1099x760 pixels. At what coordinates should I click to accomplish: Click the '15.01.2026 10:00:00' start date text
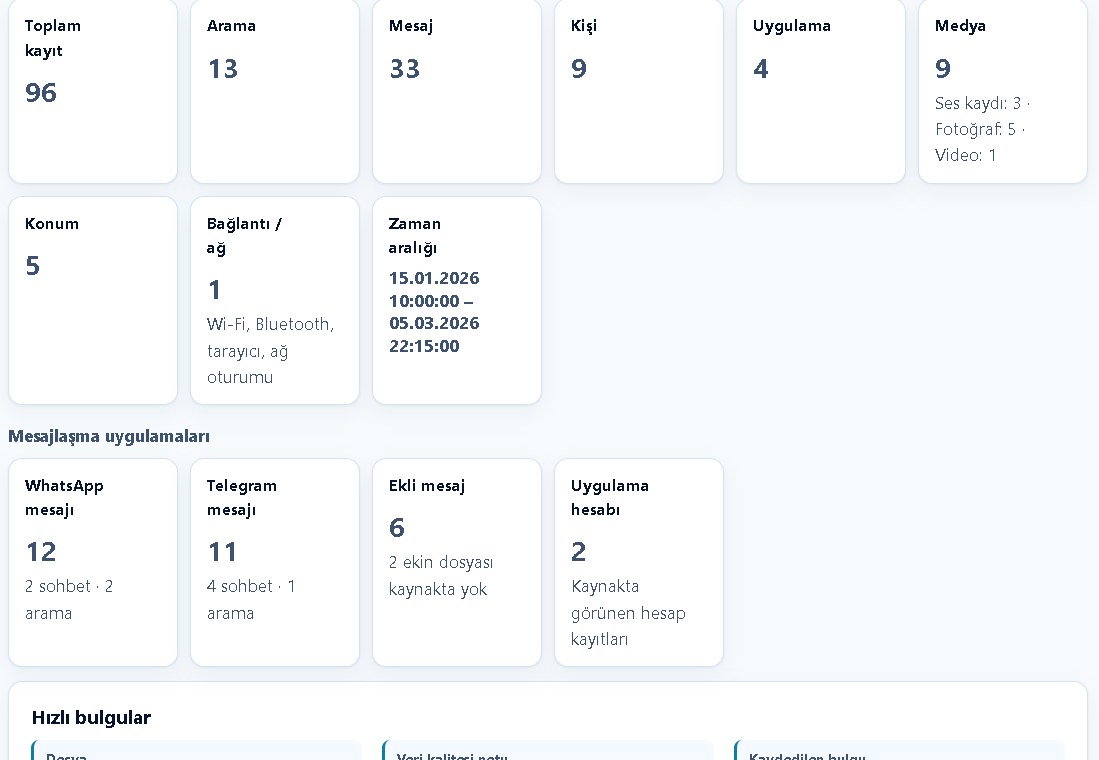click(434, 290)
